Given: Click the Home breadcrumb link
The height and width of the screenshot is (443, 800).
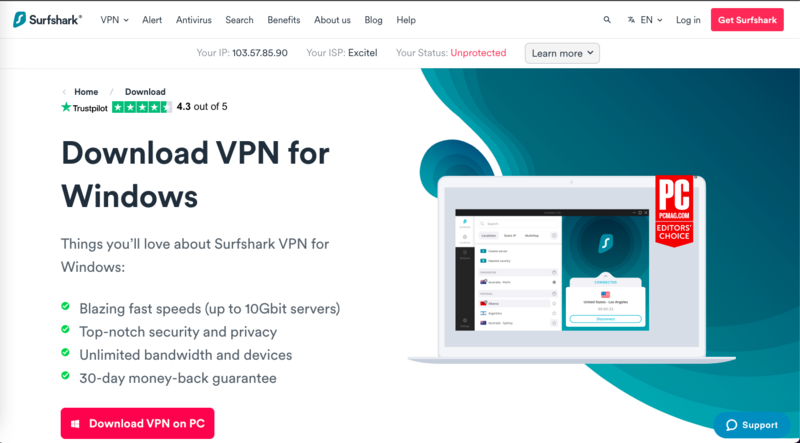Looking at the screenshot, I should click(x=86, y=92).
